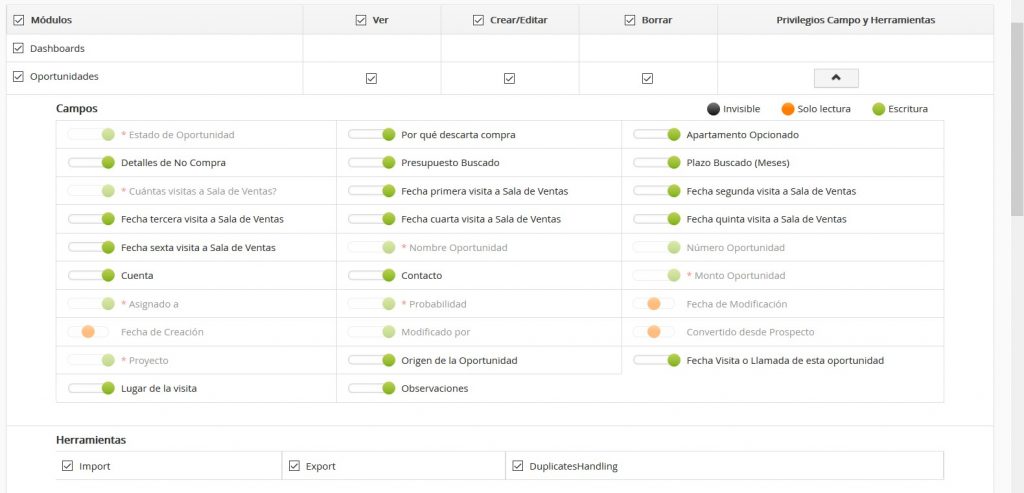Toggle Plazo Buscado (Meses) switch
This screenshot has height=493, width=1024.
coord(657,163)
